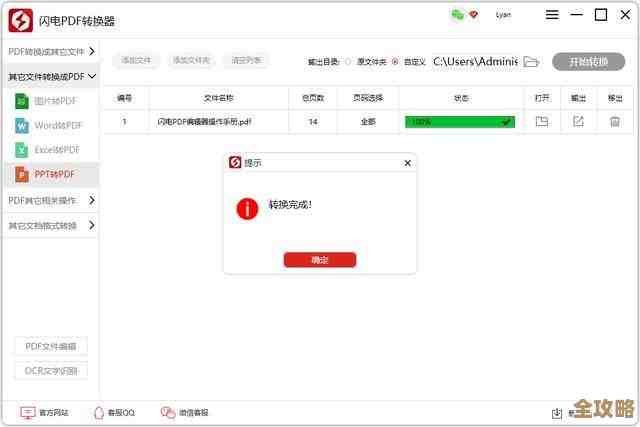This screenshot has width=640, height=427.
Task: Click page count cell 14
Action: pos(313,122)
